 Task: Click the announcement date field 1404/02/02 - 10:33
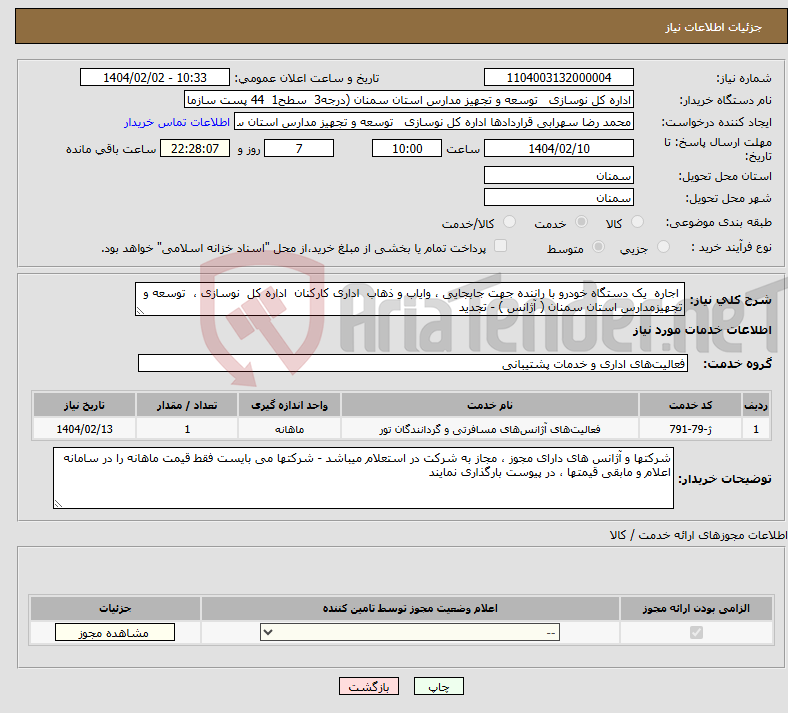point(155,77)
